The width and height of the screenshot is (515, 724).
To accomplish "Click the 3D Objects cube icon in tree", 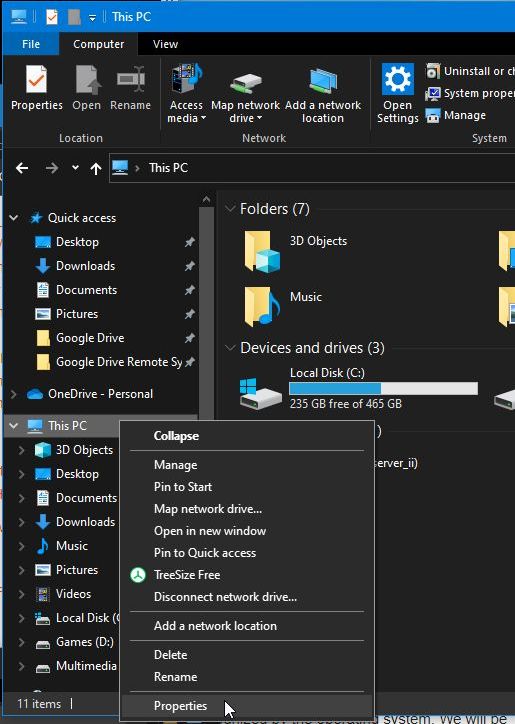I will click(x=43, y=450).
